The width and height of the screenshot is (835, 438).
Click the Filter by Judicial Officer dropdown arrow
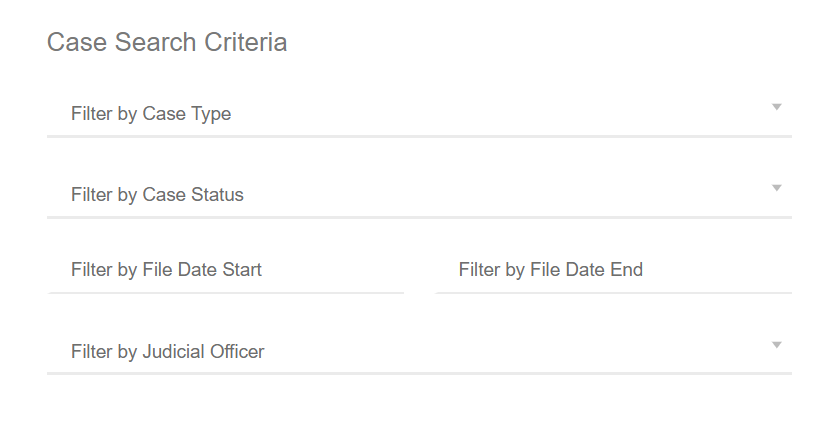pos(776,345)
